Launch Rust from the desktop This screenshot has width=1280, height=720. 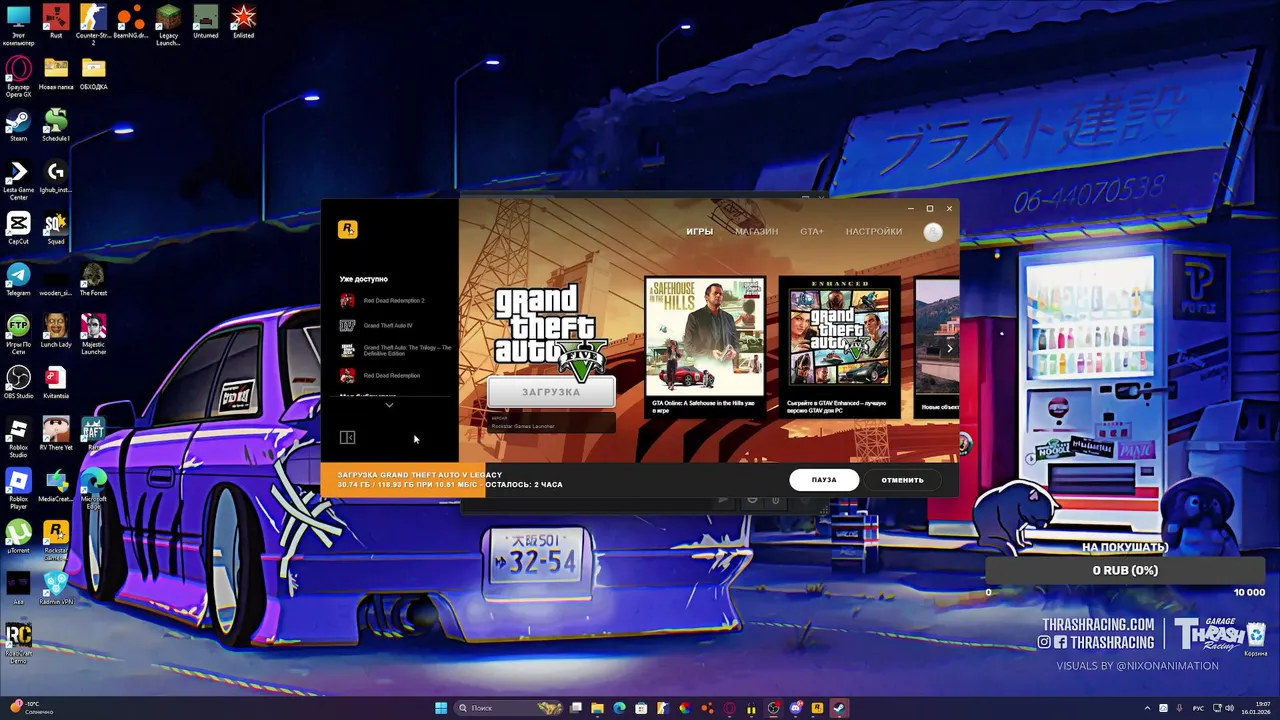click(x=56, y=22)
